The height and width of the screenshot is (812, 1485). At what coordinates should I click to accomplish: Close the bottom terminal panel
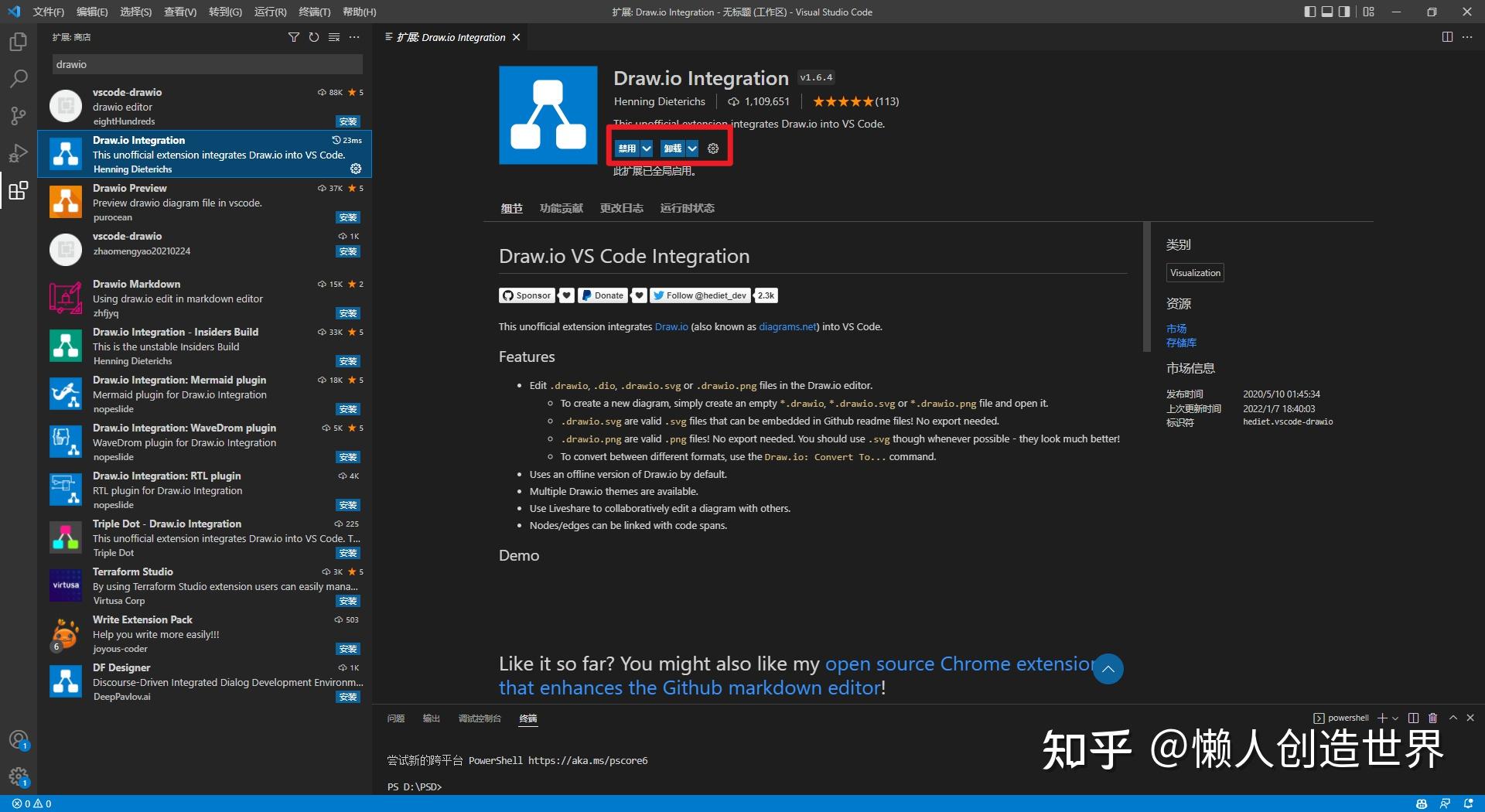1470,718
